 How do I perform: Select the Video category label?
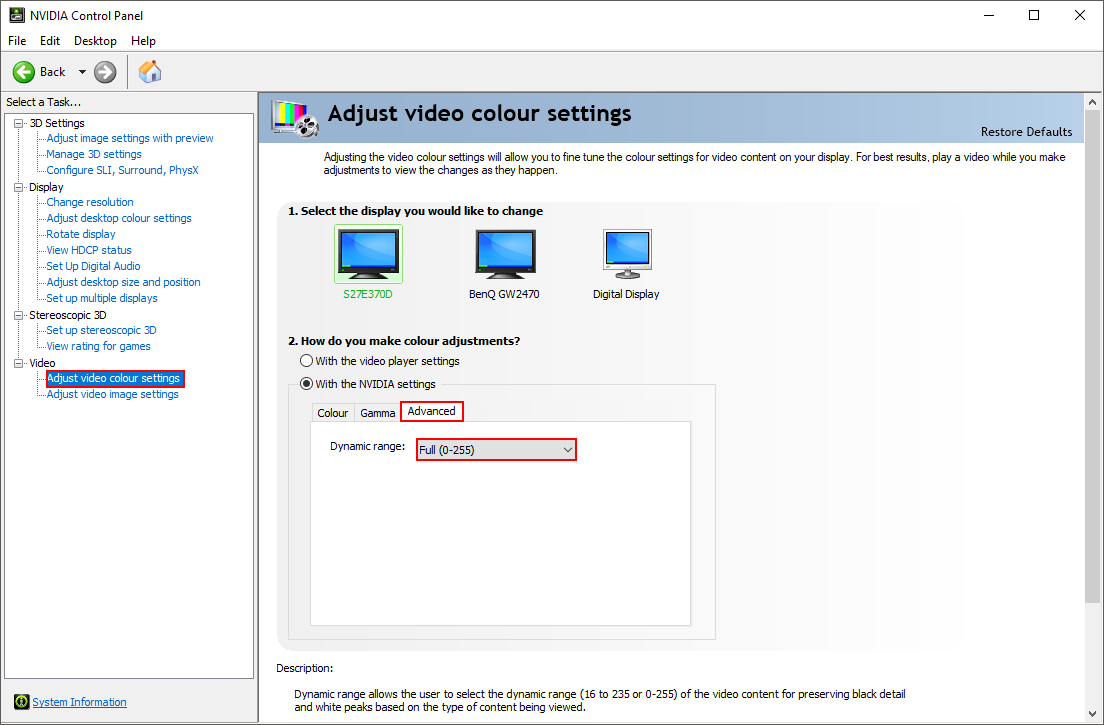(x=42, y=363)
